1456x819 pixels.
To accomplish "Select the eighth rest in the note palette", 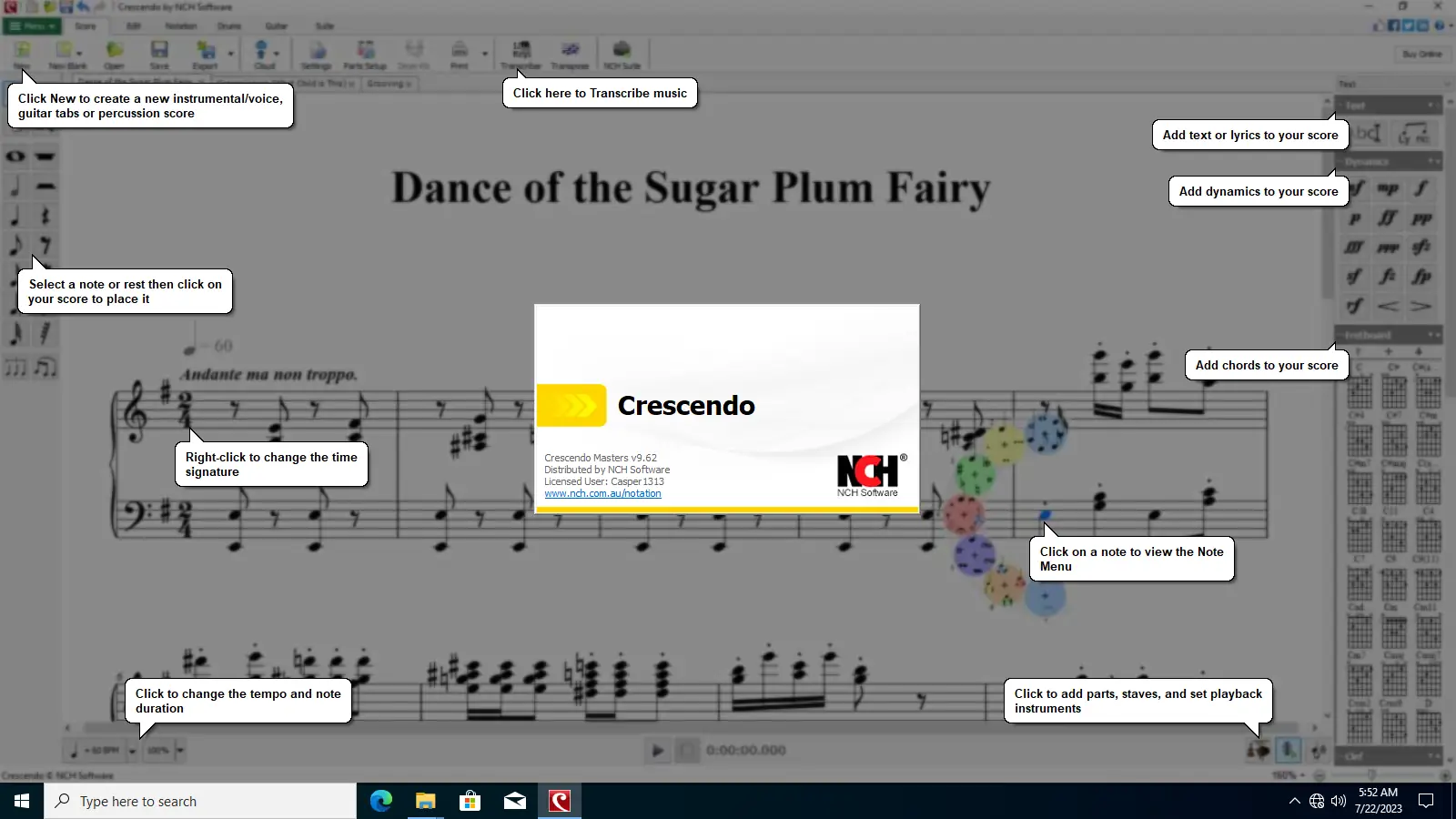I will pos(45,245).
